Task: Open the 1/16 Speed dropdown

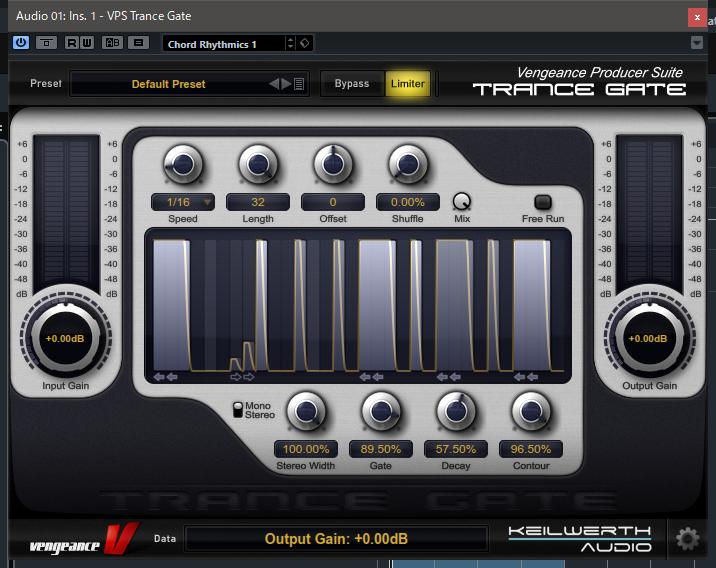Action: 183,202
